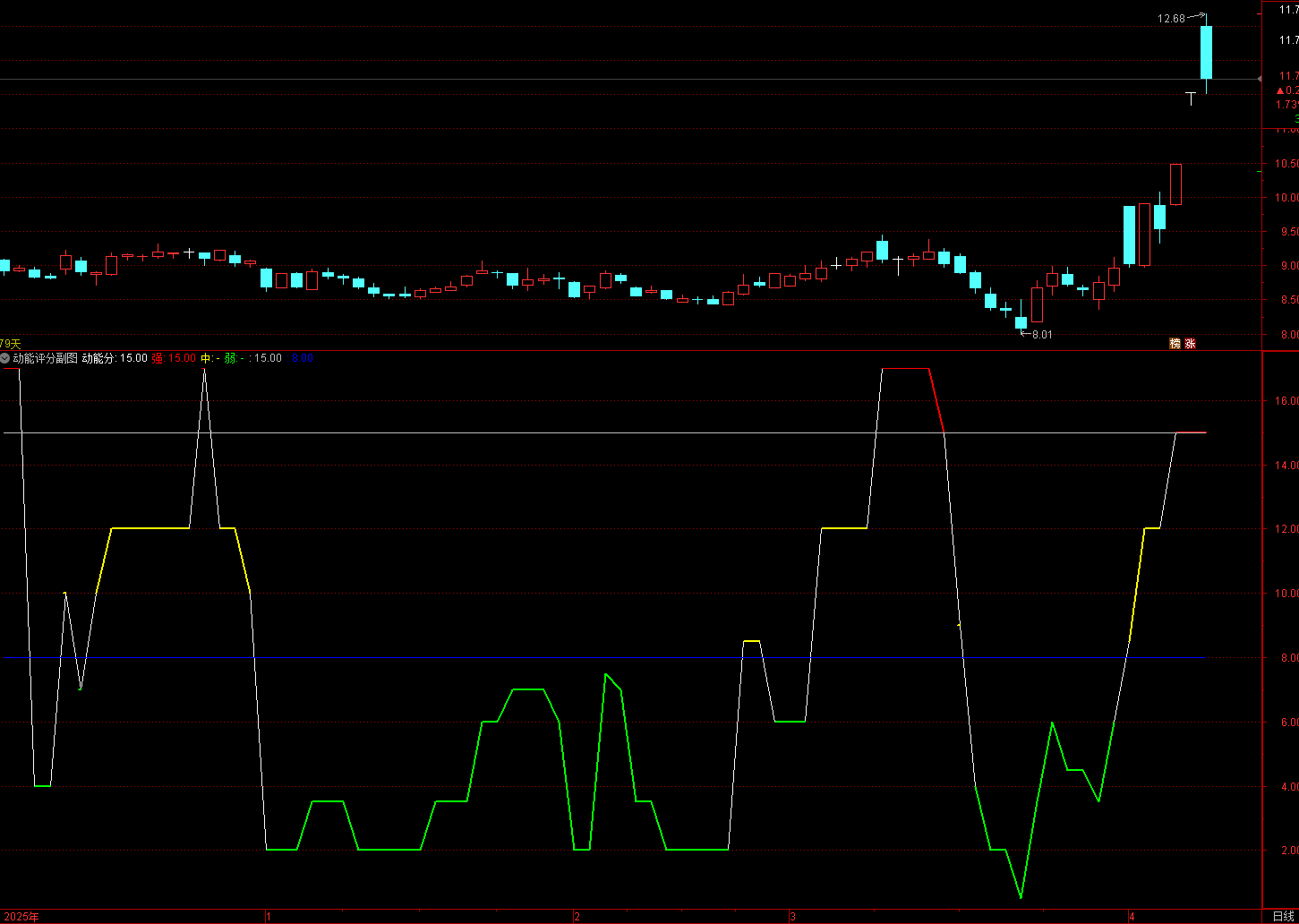Click month 3 marker on time axis
This screenshot has height=924, width=1299.
click(x=792, y=917)
